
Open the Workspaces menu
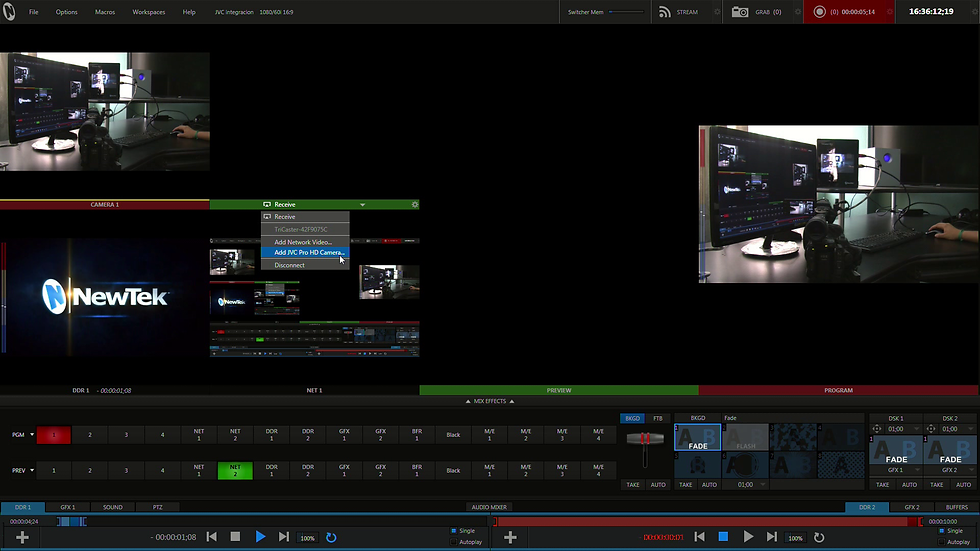click(x=148, y=12)
